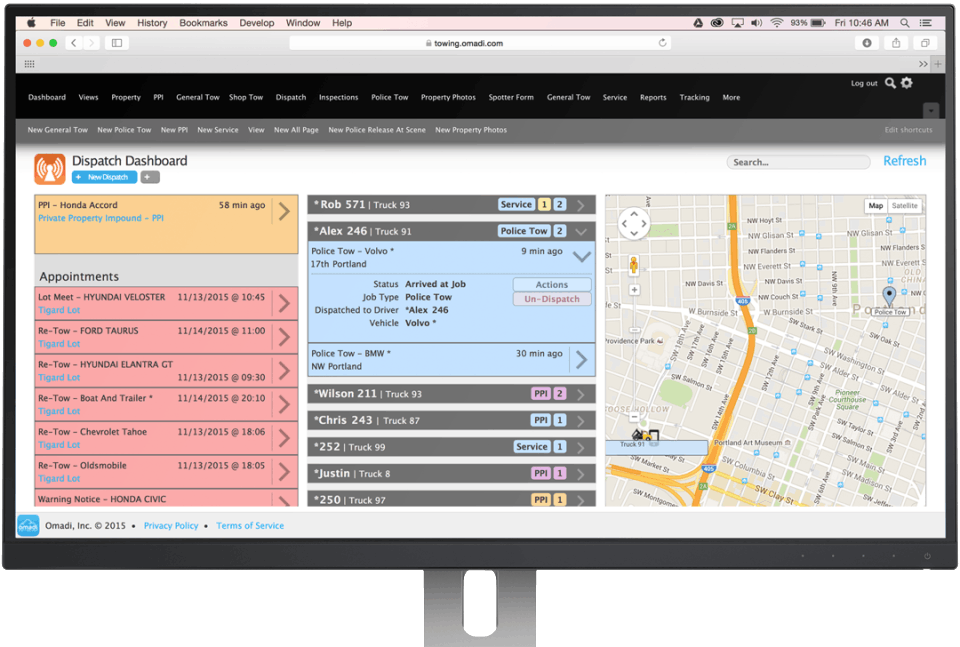Open the Reports nav item
Viewport: 960px width, 647px height.
pos(653,97)
